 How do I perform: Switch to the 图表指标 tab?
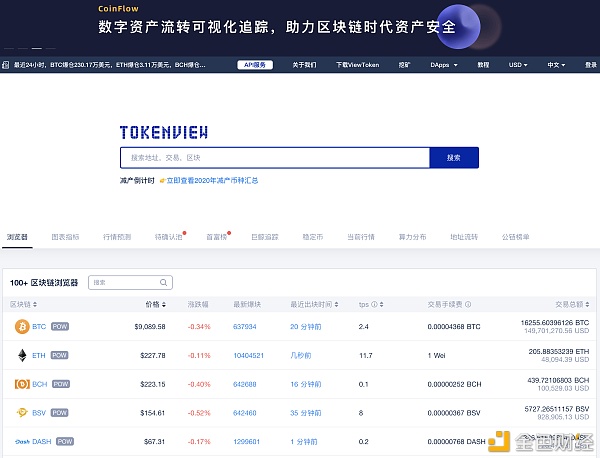click(x=65, y=237)
